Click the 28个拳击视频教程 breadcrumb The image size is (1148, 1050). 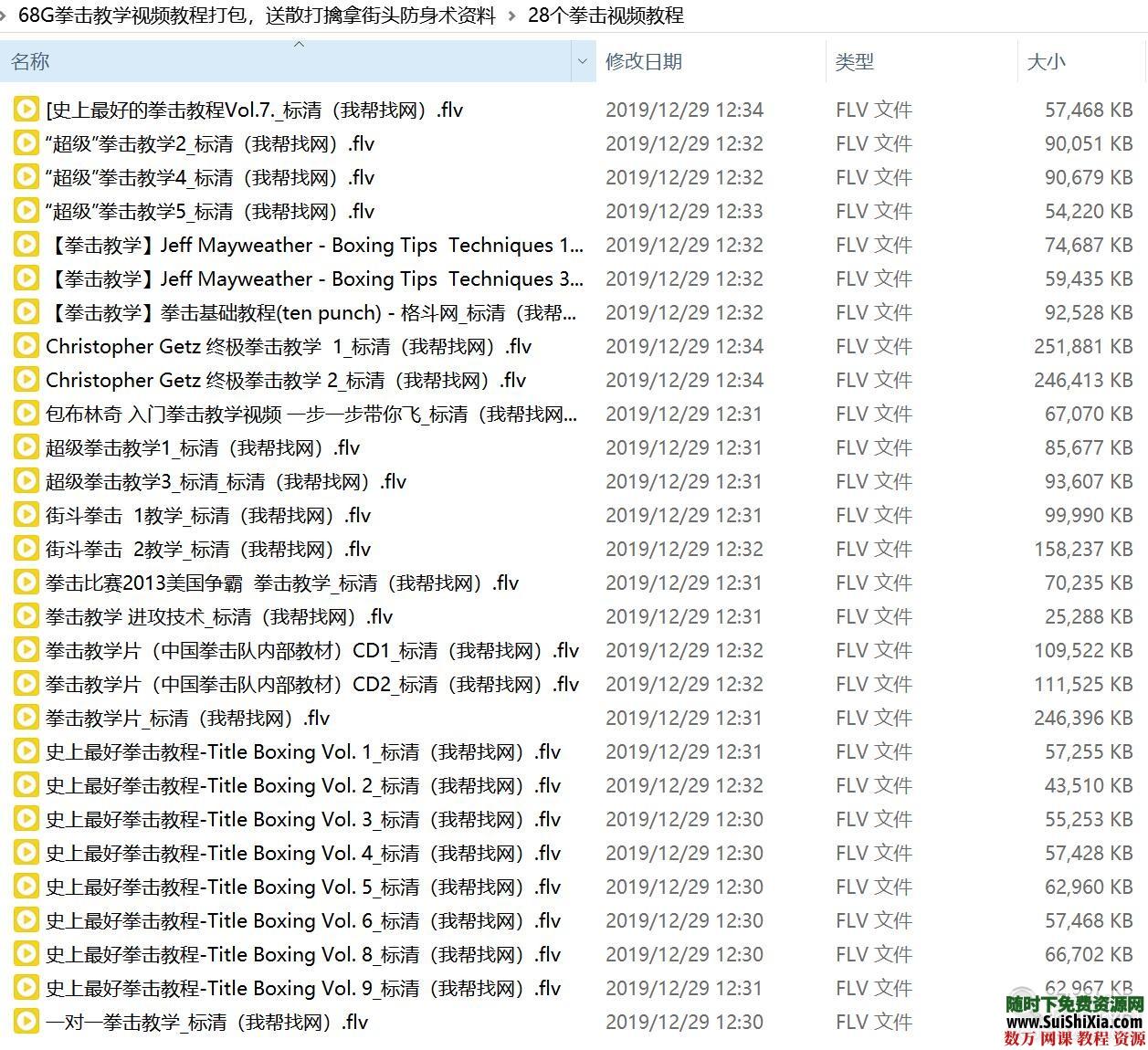click(x=606, y=16)
